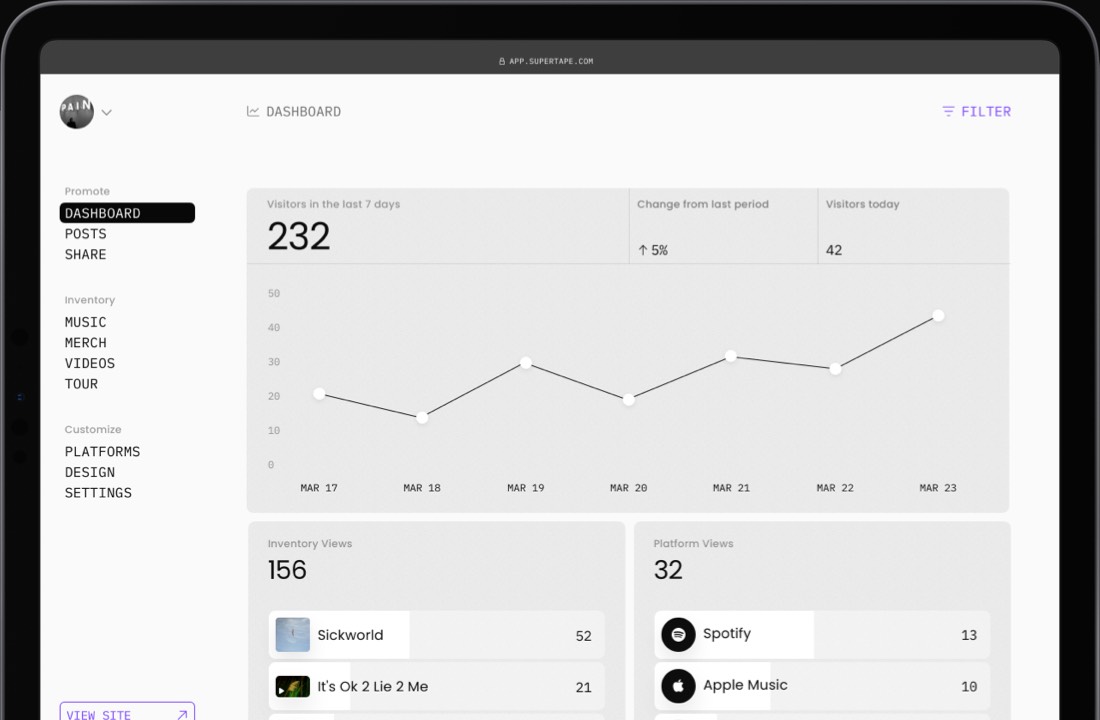Click the Apple Music view count 10
The width and height of the screenshot is (1100, 720).
coord(969,686)
